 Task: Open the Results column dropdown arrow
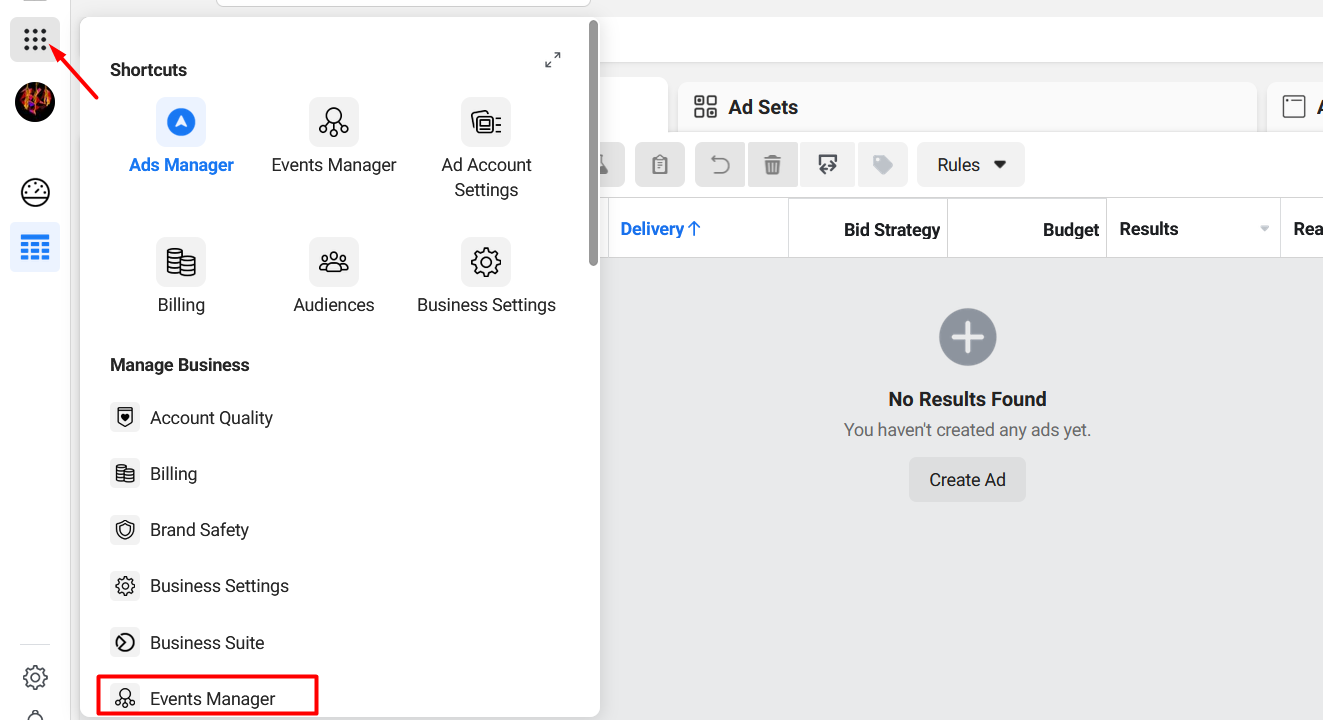click(1265, 229)
